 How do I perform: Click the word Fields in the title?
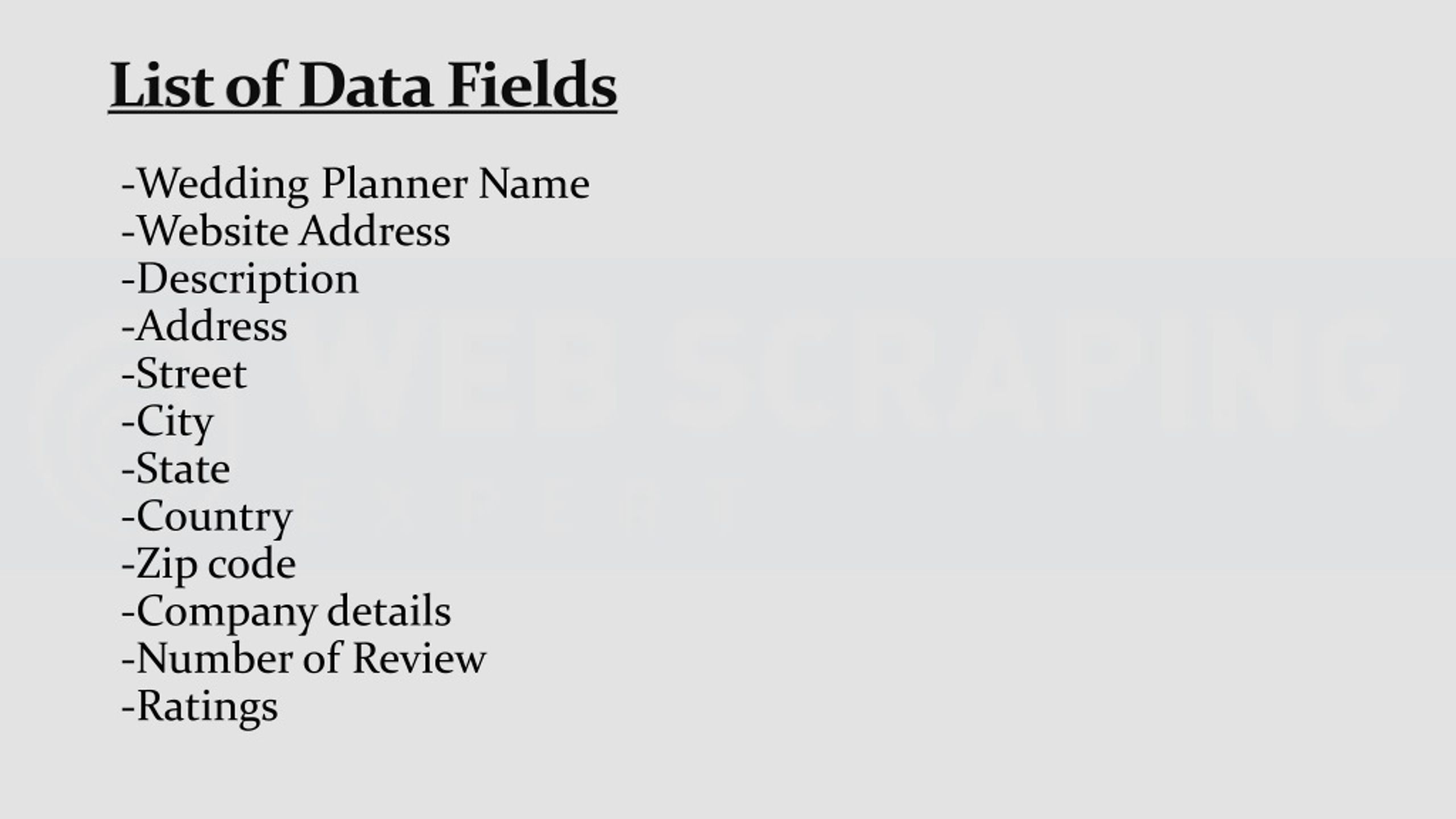[x=532, y=86]
